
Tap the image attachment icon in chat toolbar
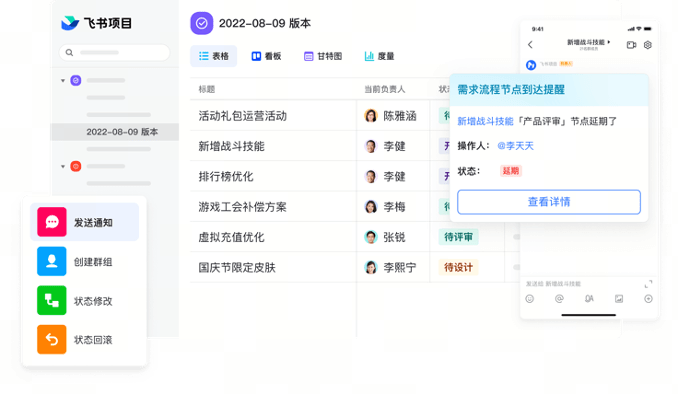[619, 299]
